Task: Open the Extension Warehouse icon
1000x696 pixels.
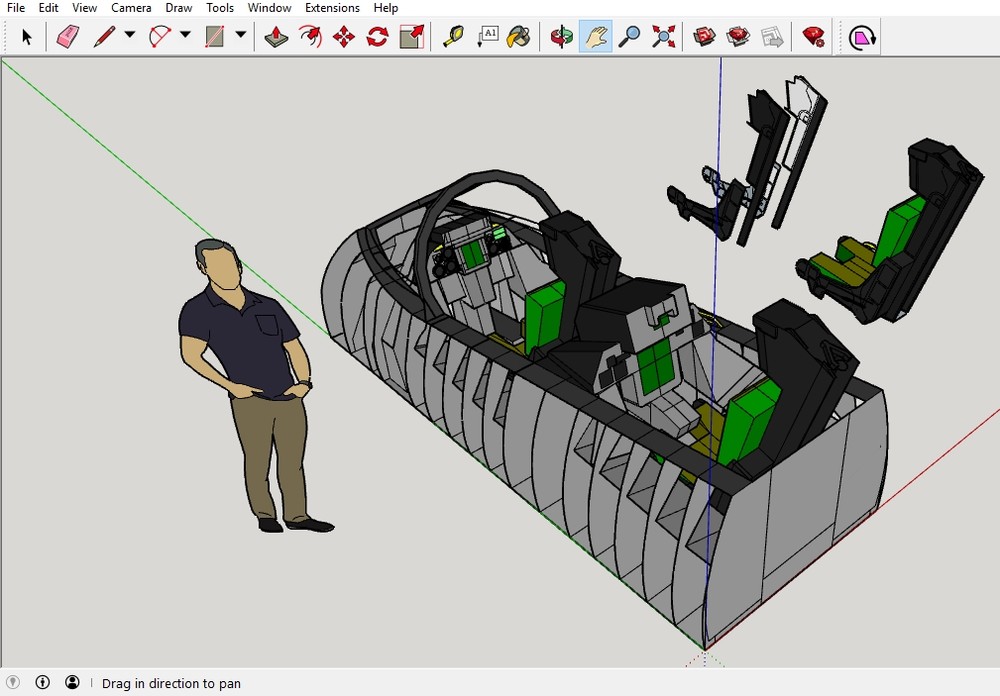Action: click(813, 36)
